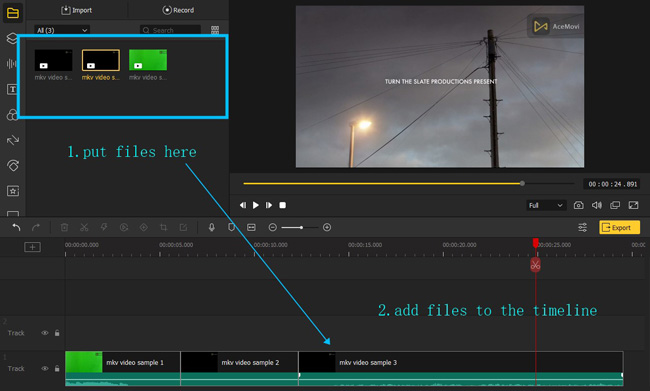Select the first black mkv video thumbnail
650x391 pixels.
click(x=53, y=60)
